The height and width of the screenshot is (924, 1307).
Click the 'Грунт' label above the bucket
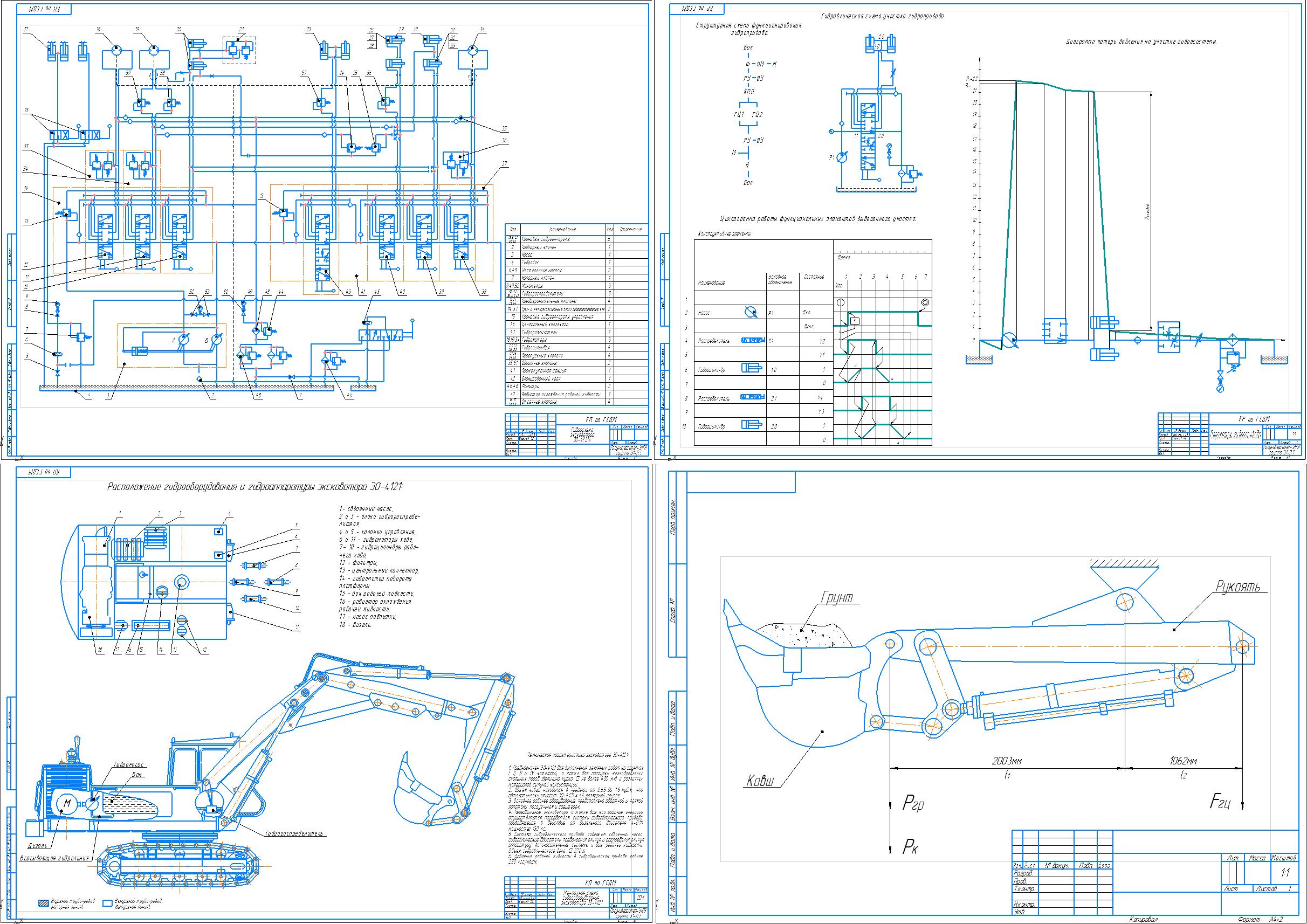836,597
